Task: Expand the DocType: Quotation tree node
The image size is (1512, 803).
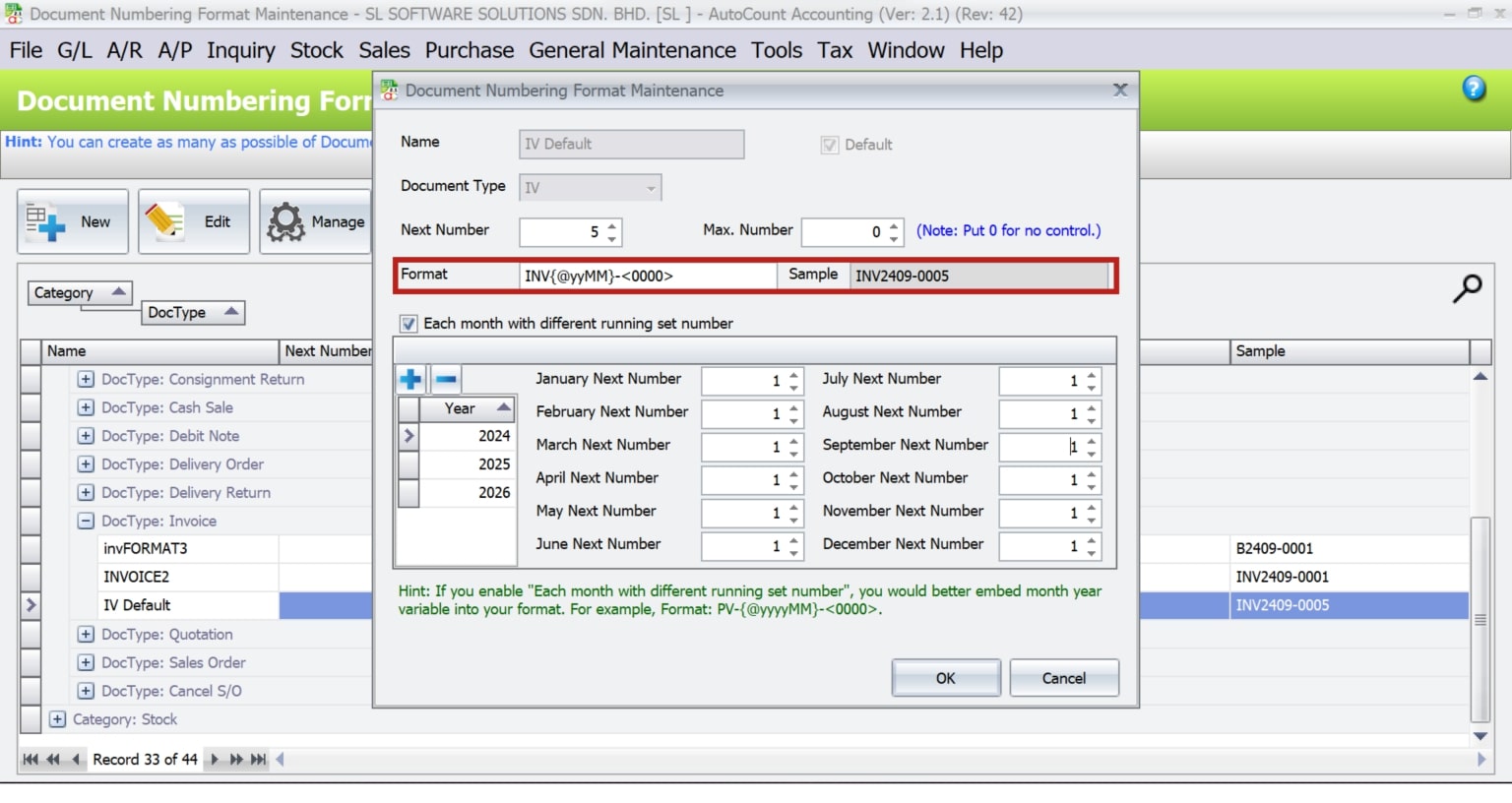Action: pyautogui.click(x=86, y=634)
